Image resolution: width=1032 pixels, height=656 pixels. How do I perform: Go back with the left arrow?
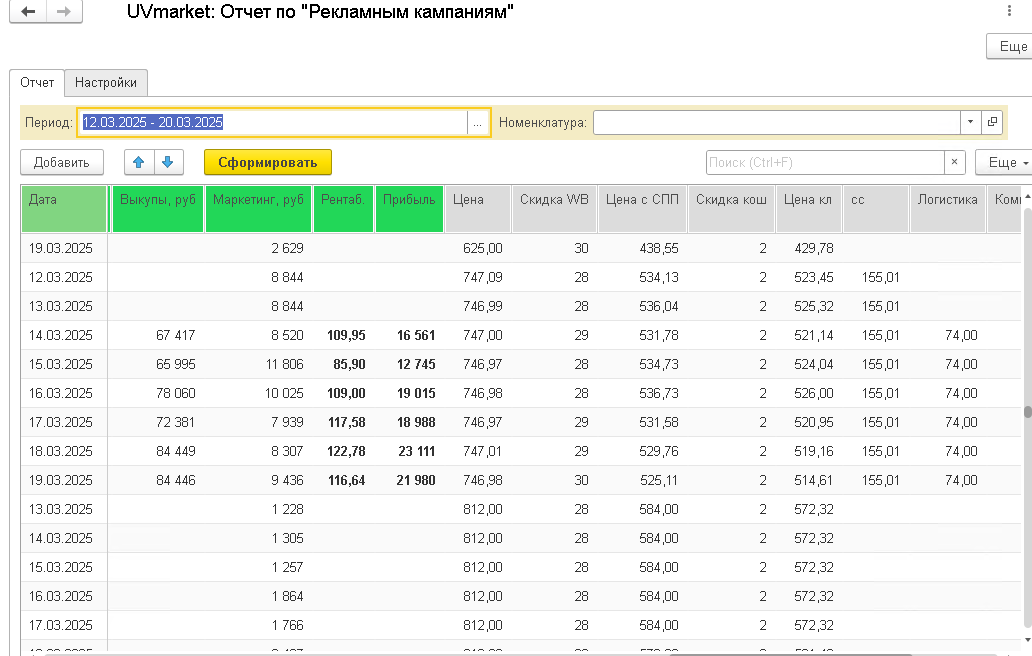tap(28, 11)
